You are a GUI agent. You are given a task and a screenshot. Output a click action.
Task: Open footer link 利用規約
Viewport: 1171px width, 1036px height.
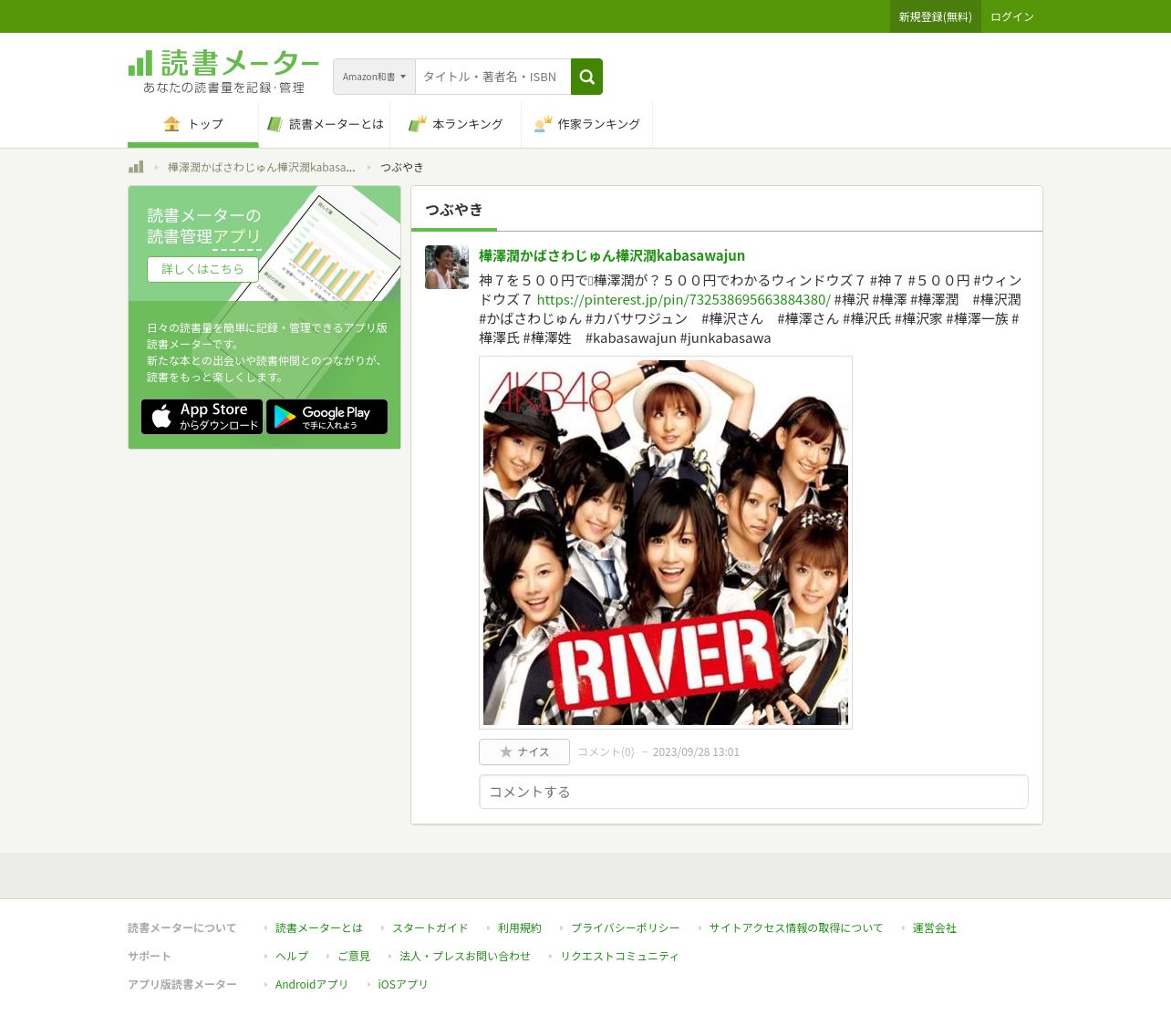520,927
